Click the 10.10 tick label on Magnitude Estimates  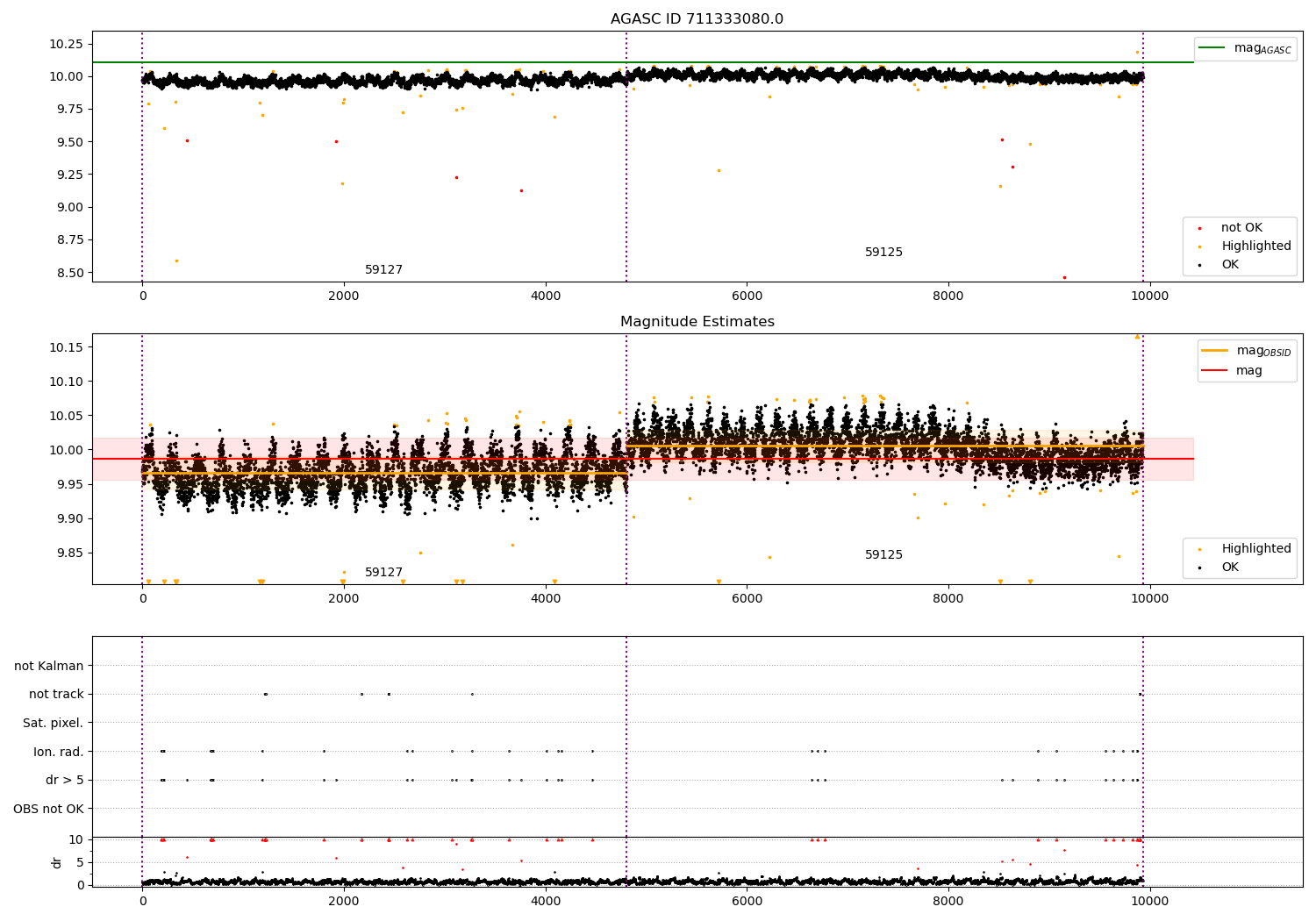pos(66,382)
